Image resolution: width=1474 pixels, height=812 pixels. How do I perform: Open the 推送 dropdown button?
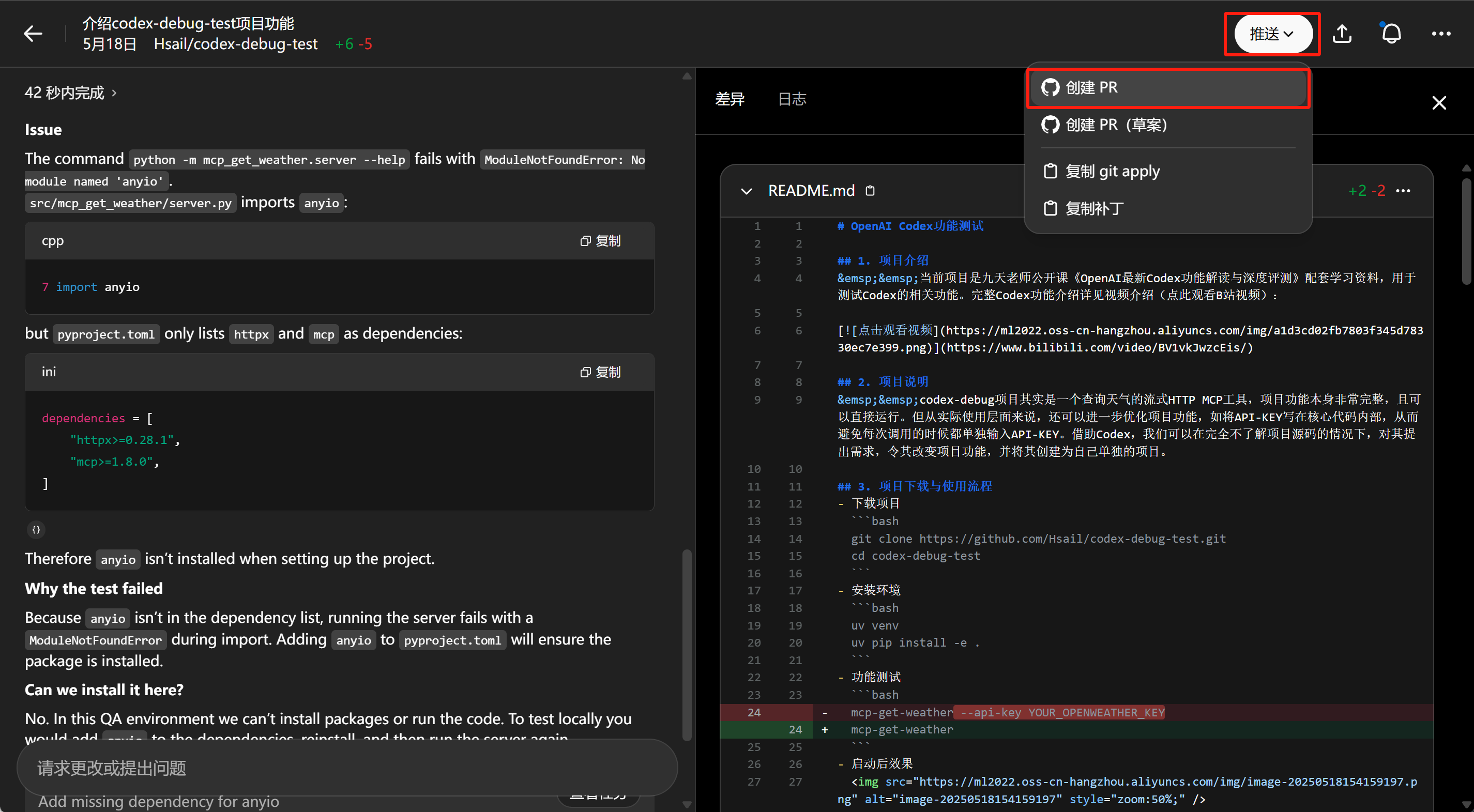[x=1272, y=34]
